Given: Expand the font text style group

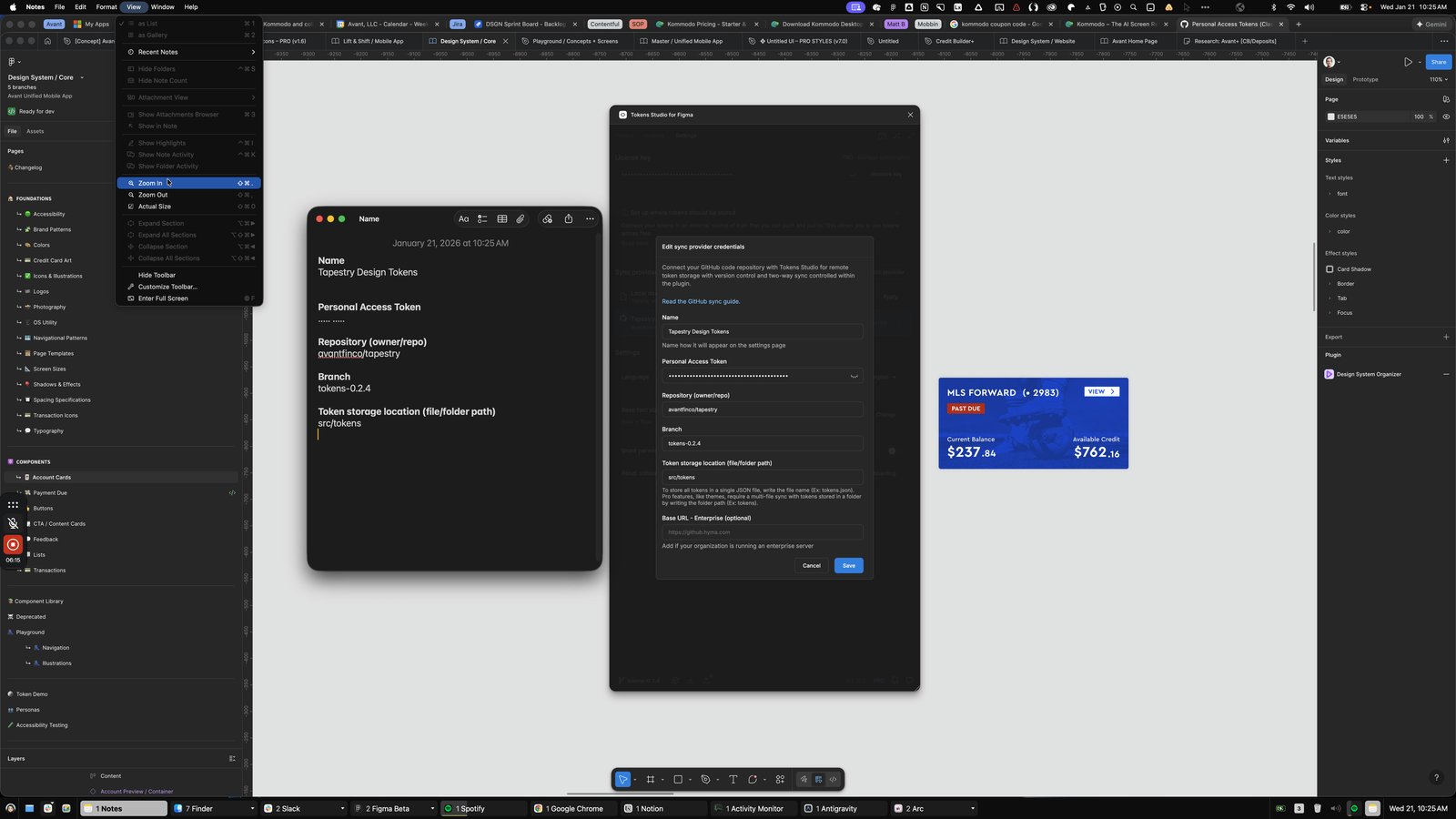Looking at the screenshot, I should [x=1330, y=194].
